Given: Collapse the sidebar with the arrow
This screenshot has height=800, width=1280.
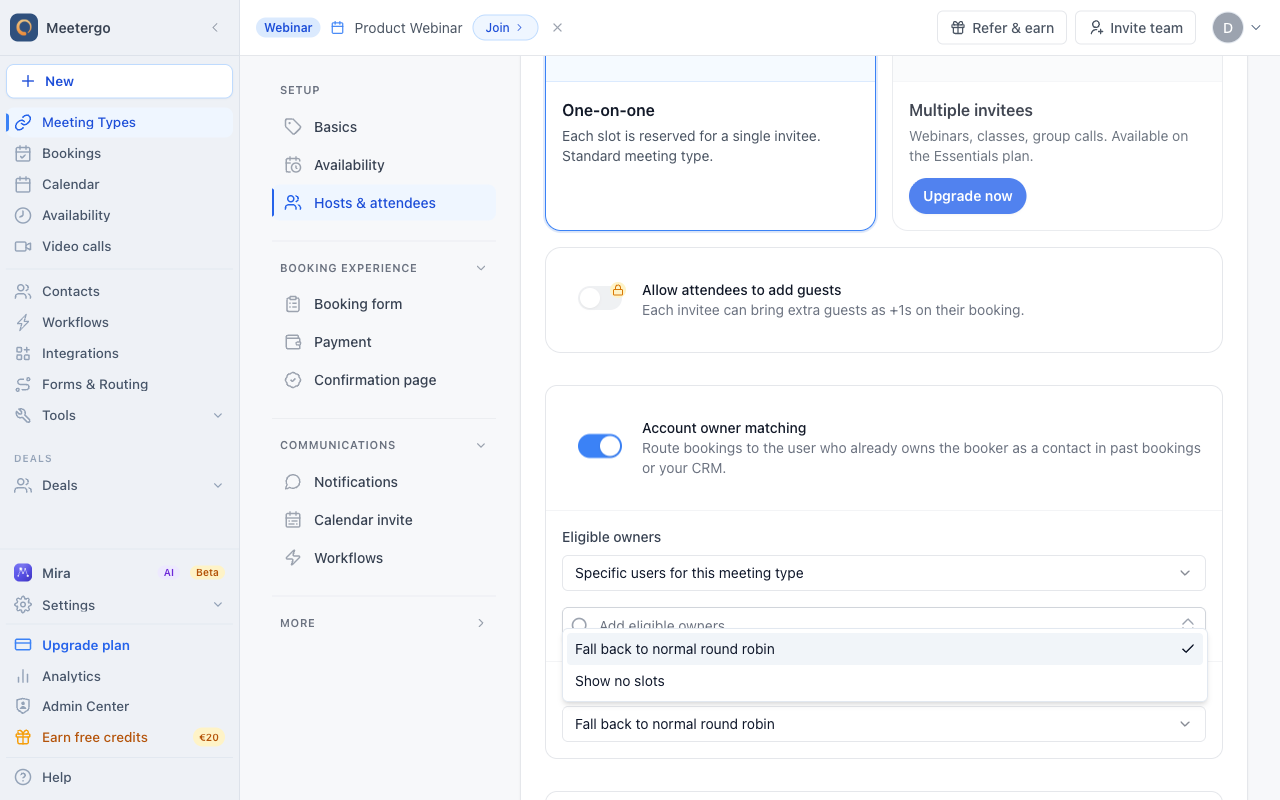Looking at the screenshot, I should click(x=215, y=28).
